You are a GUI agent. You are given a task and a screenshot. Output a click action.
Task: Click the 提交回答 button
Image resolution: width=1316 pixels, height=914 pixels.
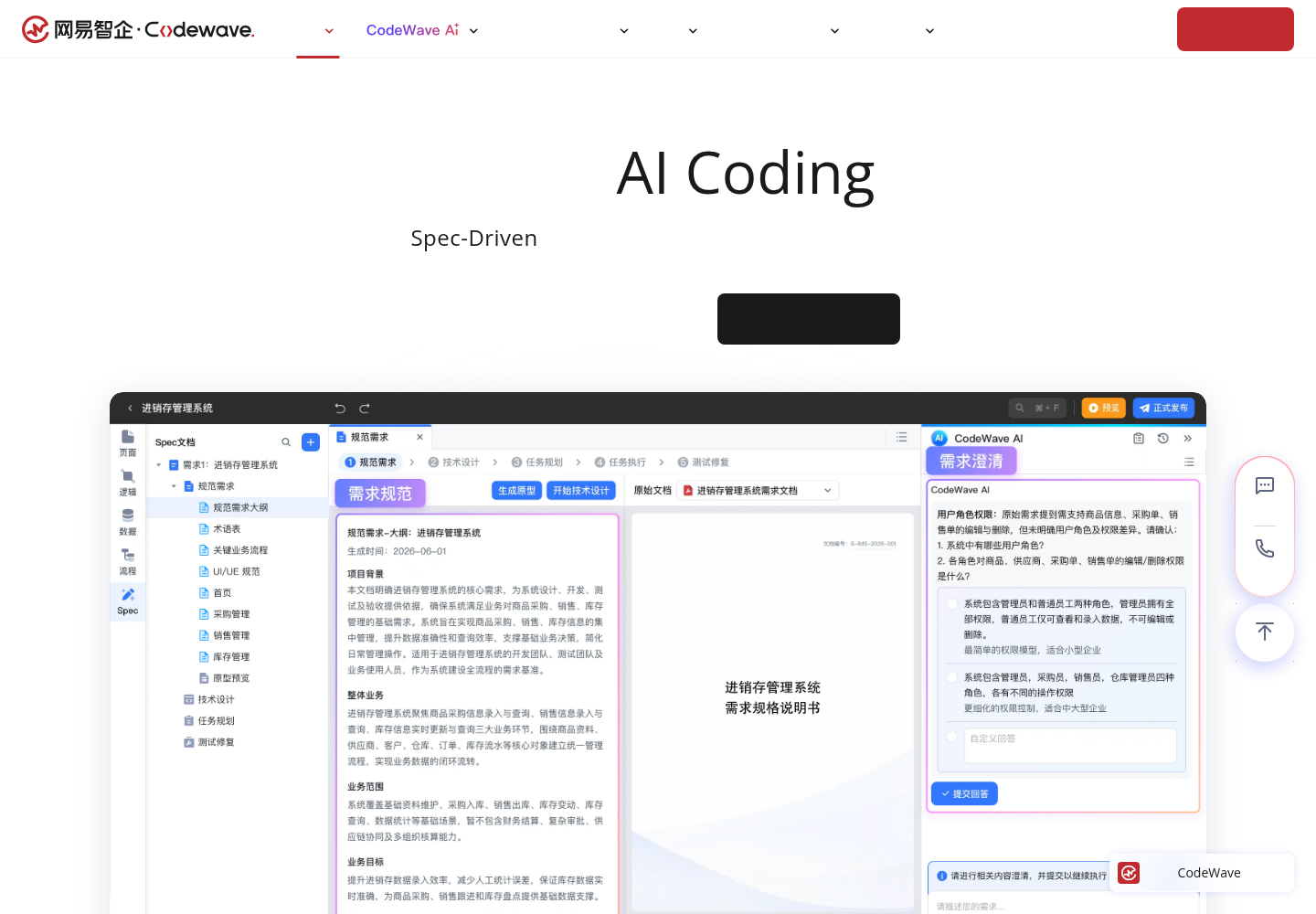(964, 794)
